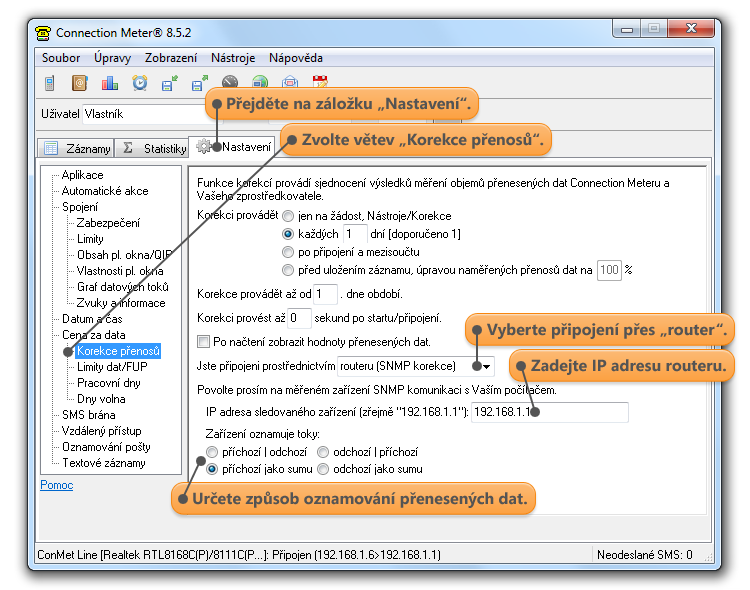Select 'Obsah pl. okna/QIP' tree item
Image resolution: width=750 pixels, height=590 pixels.
pyautogui.click(x=123, y=255)
